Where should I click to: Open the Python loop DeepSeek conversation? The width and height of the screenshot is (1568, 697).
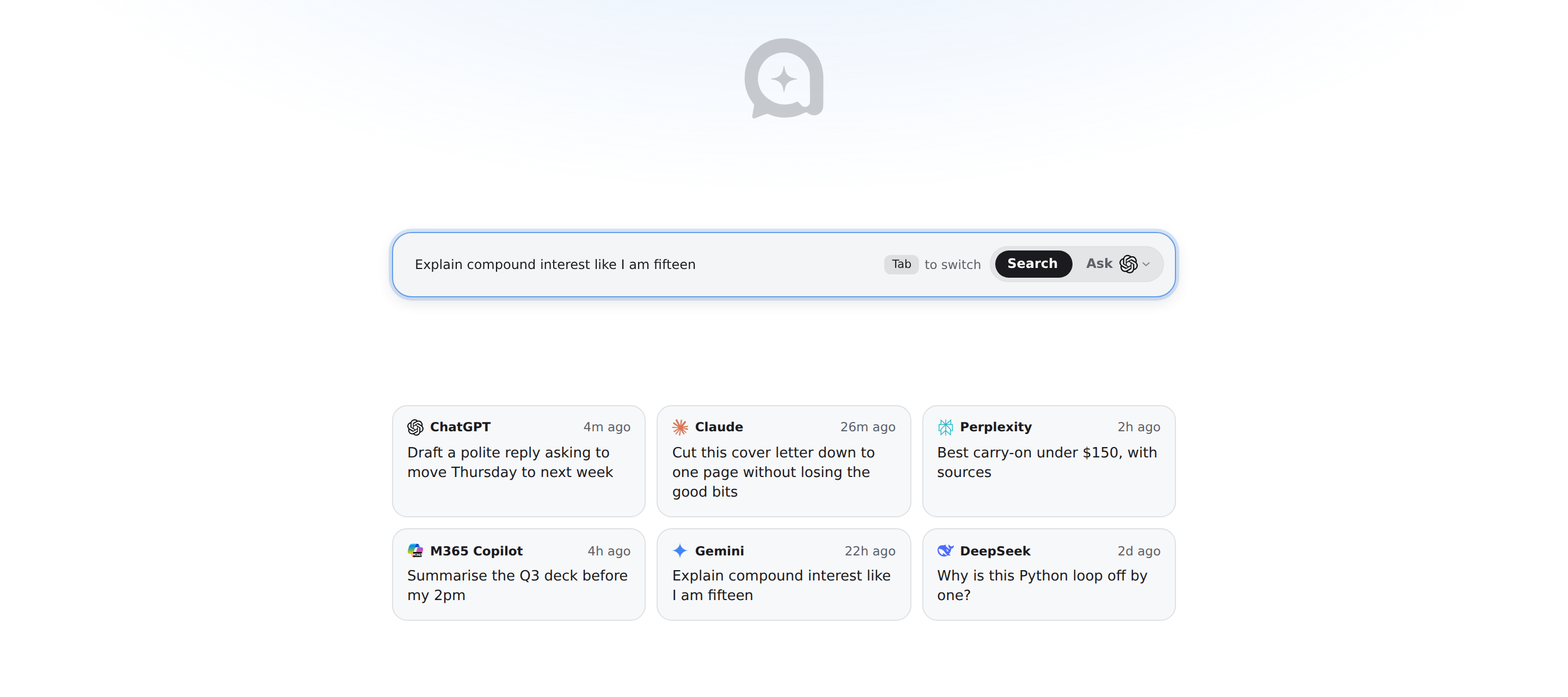(x=1049, y=574)
